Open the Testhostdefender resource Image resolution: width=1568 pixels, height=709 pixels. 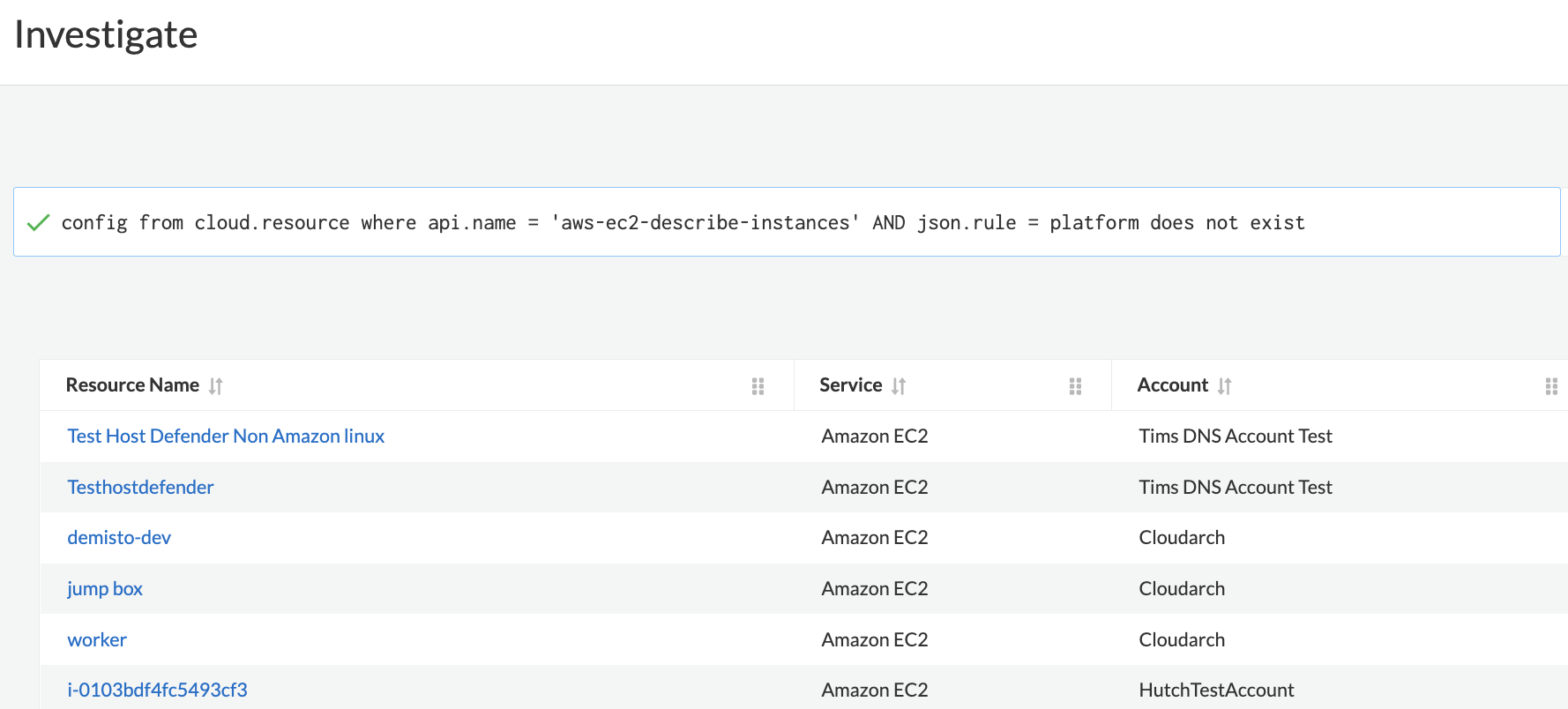click(x=140, y=488)
